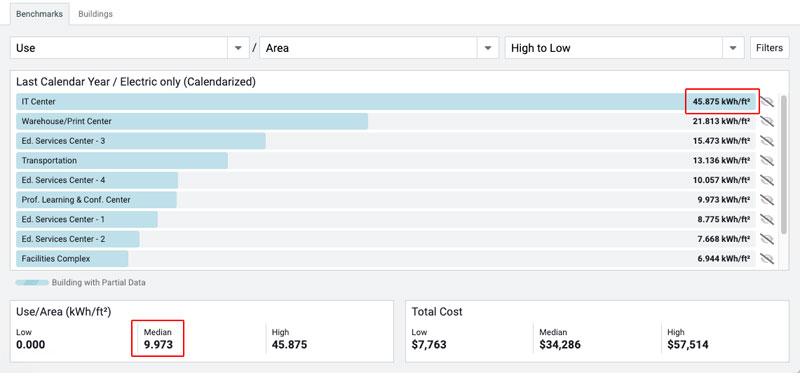Open the Use metric dropdown
The width and height of the screenshot is (800, 373).
coord(130,48)
